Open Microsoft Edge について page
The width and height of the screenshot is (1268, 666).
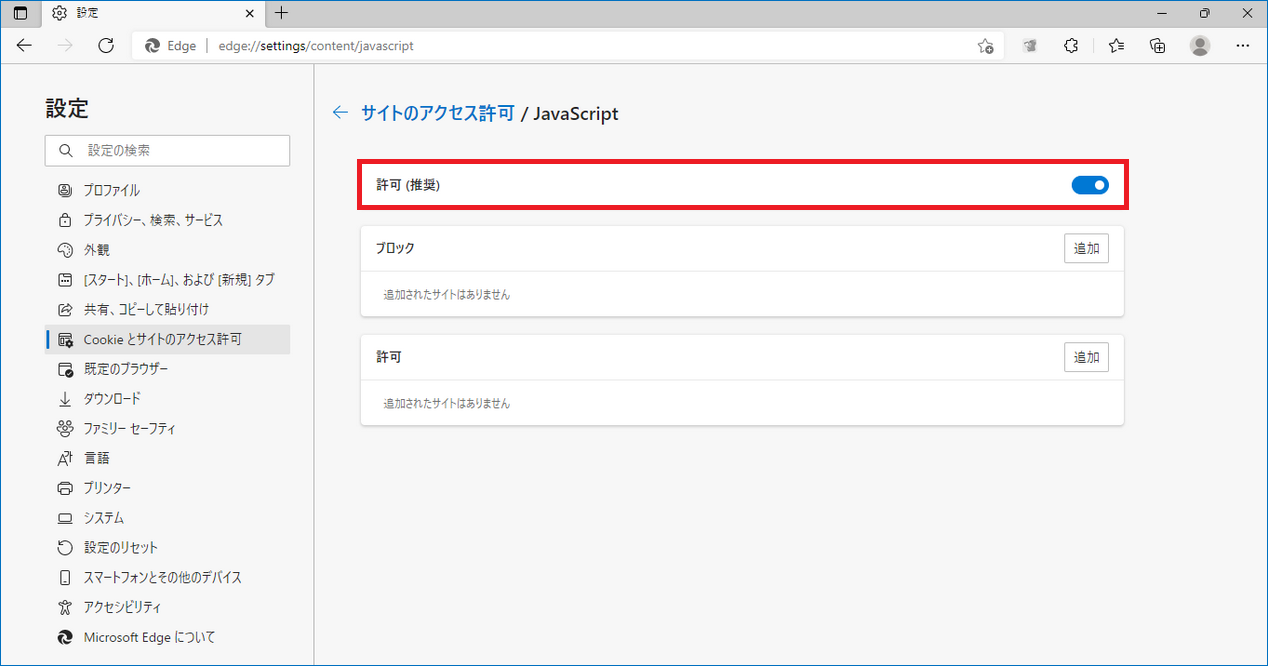click(149, 637)
